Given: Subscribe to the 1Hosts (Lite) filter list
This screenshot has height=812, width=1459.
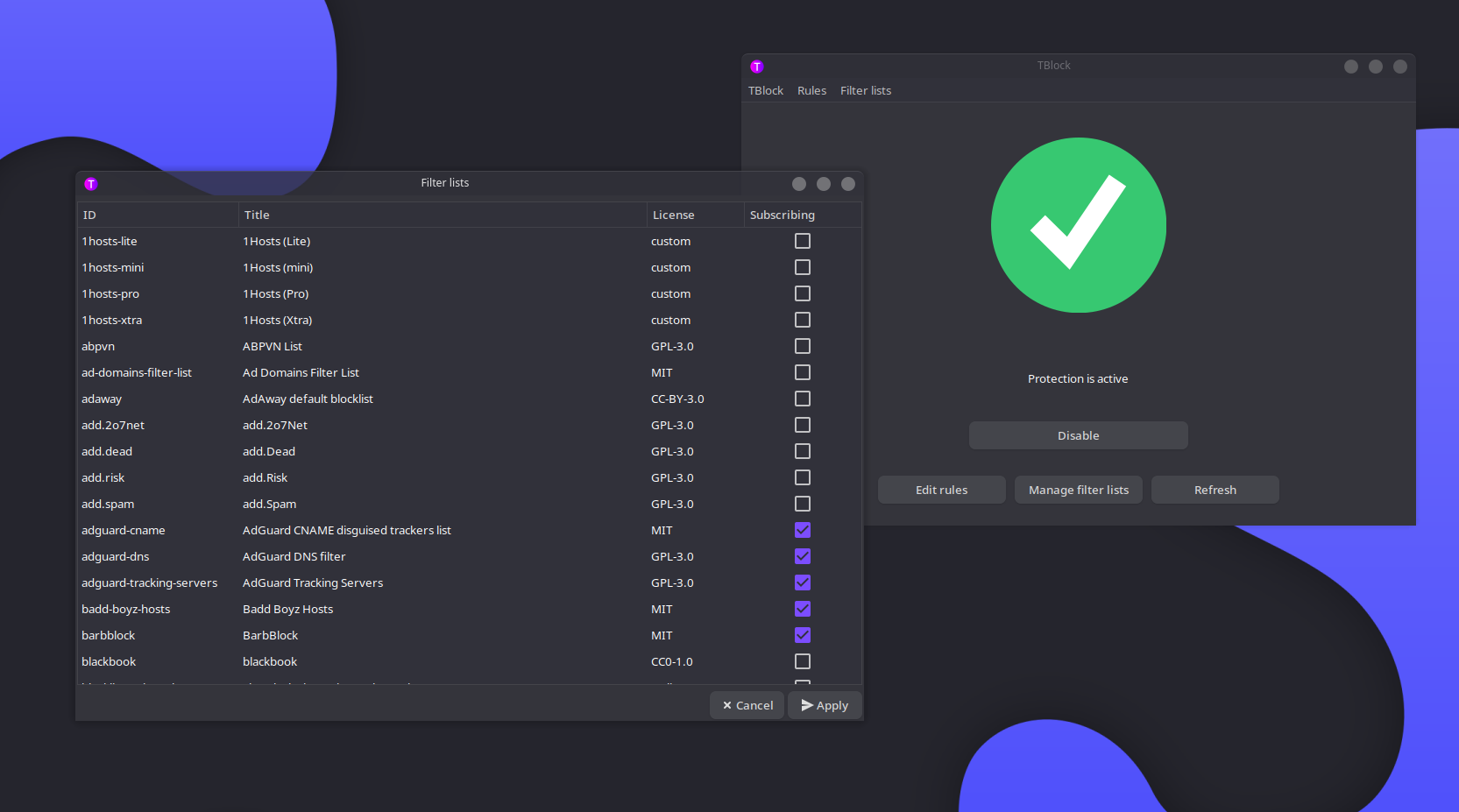Looking at the screenshot, I should pos(802,241).
